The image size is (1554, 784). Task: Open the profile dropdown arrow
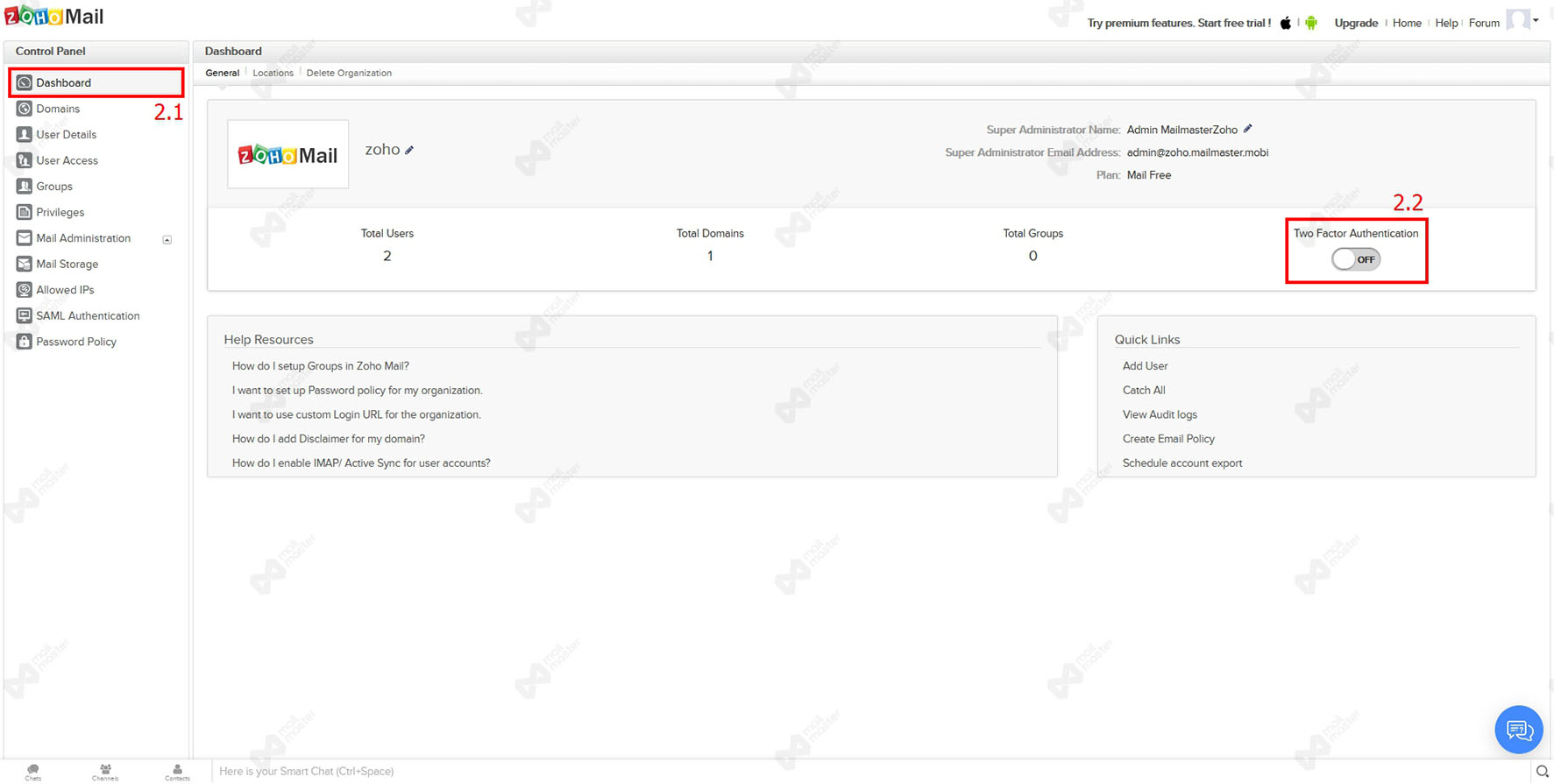point(1536,20)
